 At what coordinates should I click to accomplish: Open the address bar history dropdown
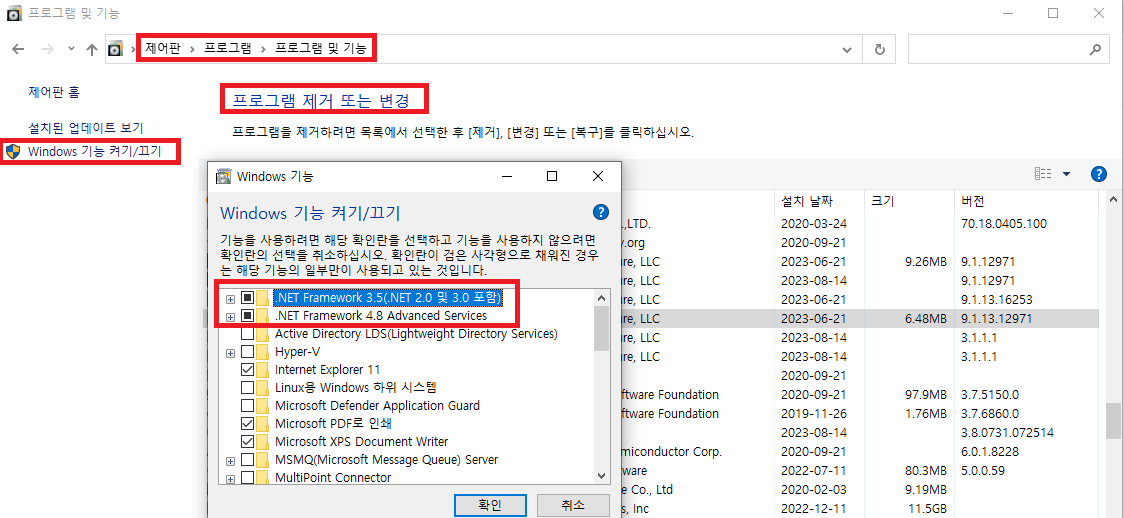pyautogui.click(x=847, y=49)
